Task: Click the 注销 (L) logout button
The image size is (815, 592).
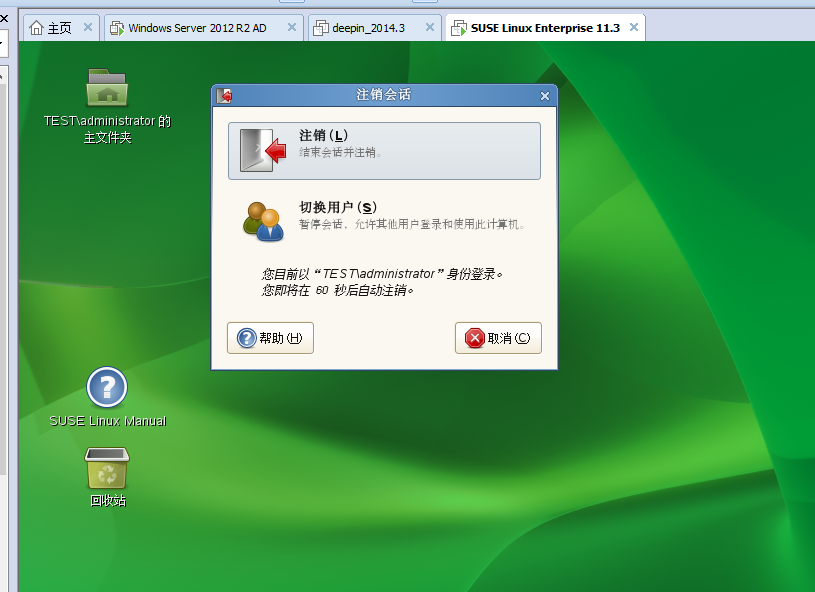Action: click(x=384, y=151)
